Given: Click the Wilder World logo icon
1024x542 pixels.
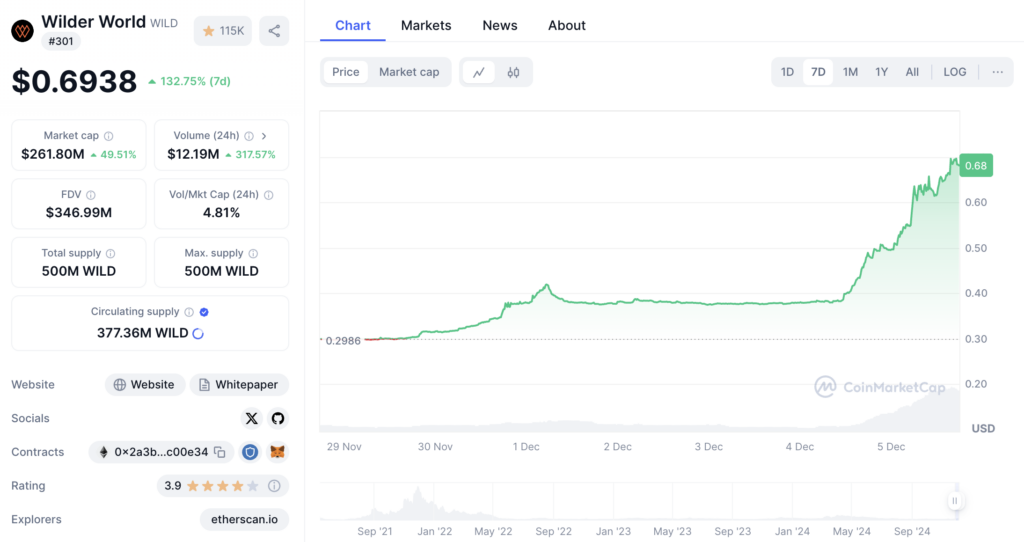Looking at the screenshot, I should click(22, 31).
